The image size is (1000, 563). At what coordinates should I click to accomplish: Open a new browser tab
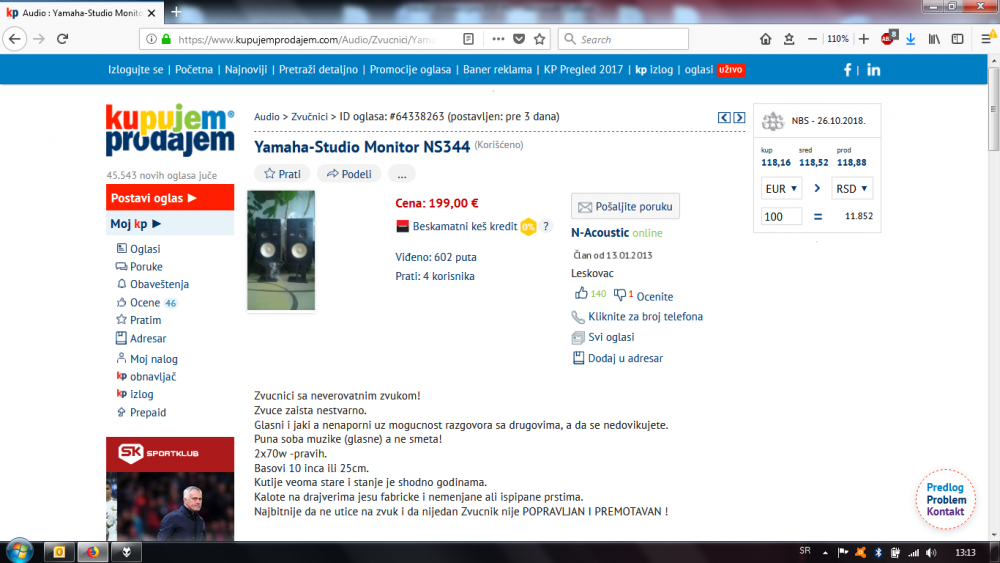(177, 12)
